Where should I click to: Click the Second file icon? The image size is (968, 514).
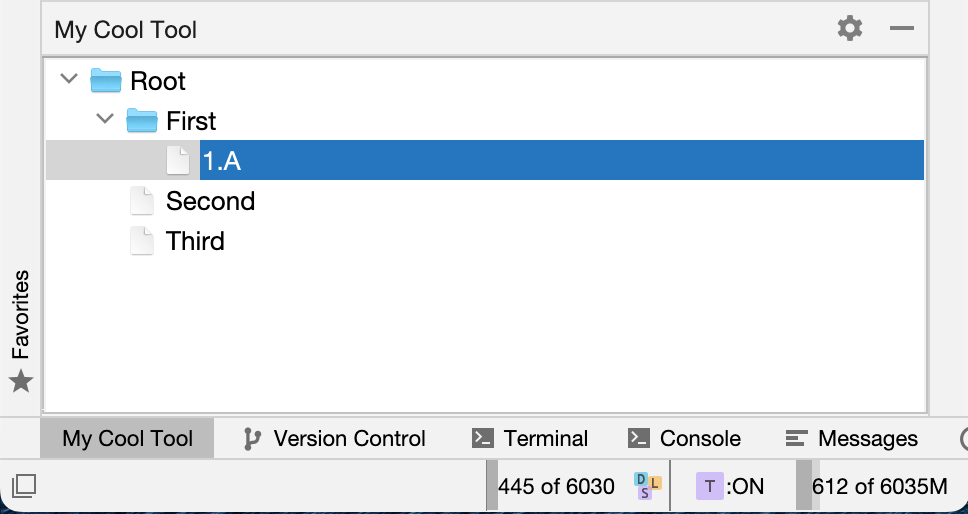click(142, 201)
